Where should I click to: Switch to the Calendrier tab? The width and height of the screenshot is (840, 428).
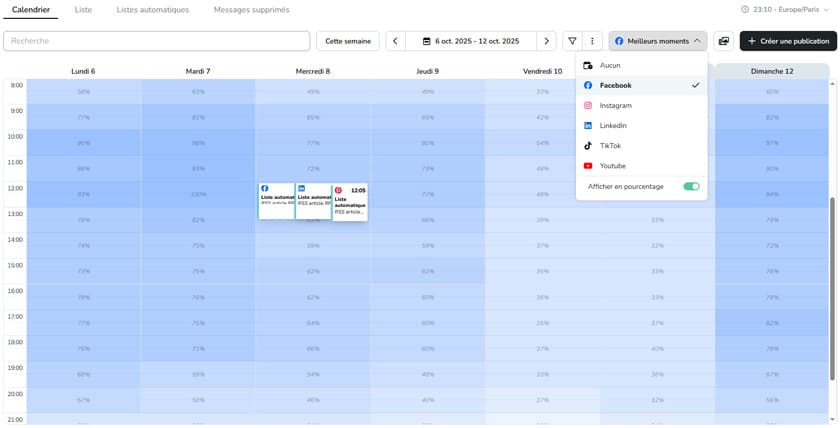pos(31,10)
